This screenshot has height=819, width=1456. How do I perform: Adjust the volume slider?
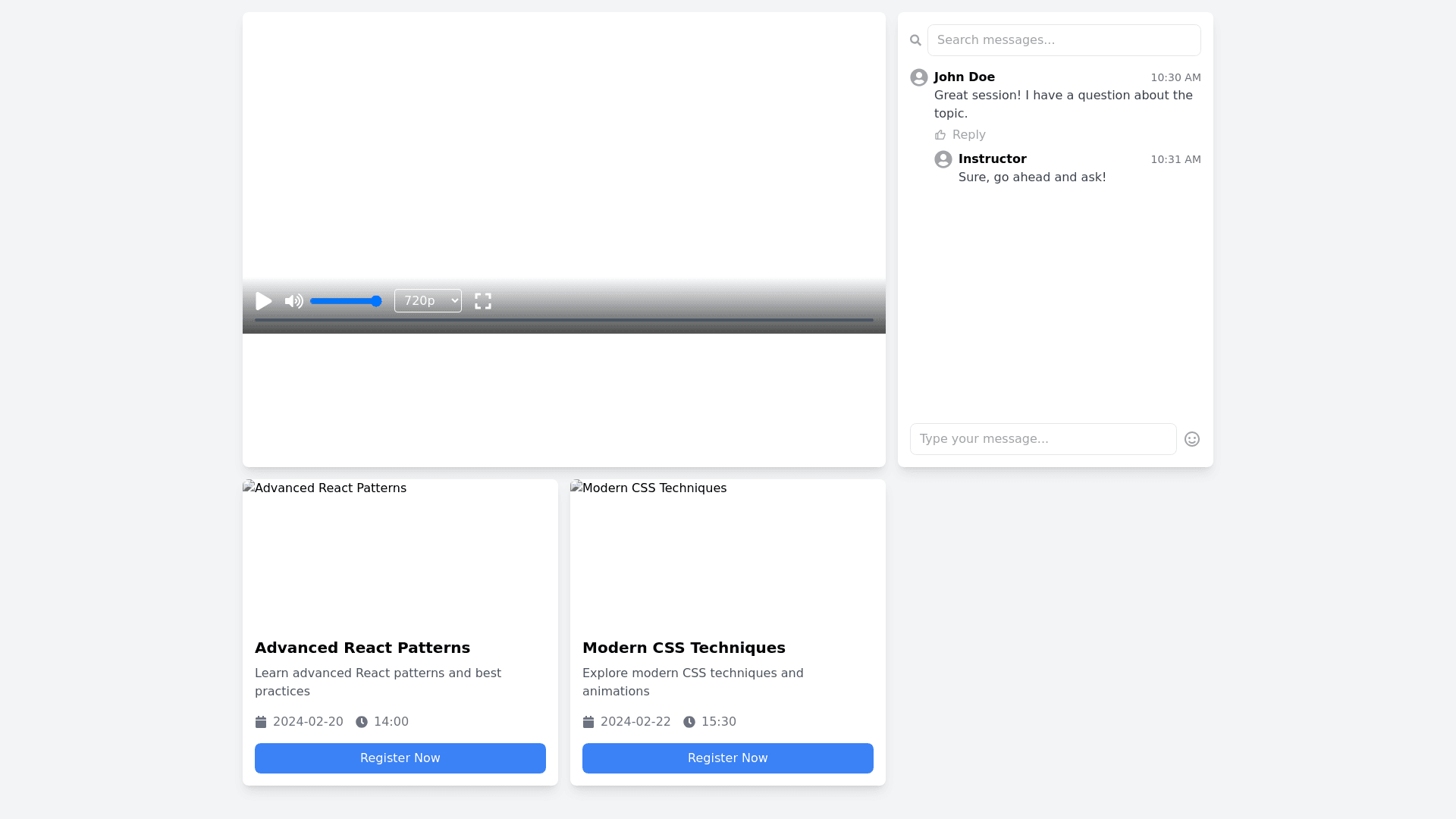[x=346, y=301]
